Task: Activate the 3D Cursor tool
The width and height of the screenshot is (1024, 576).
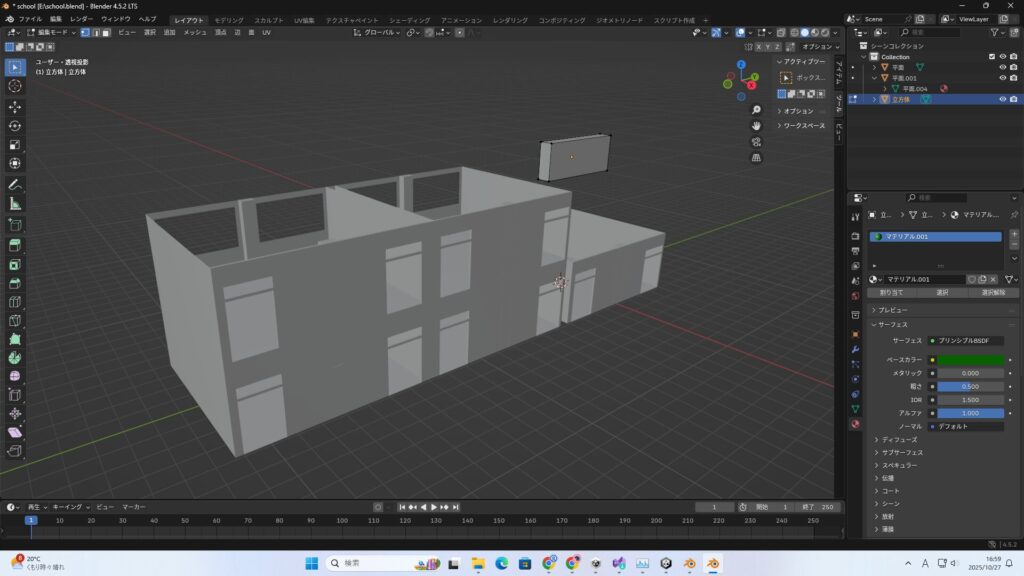Action: (15, 86)
